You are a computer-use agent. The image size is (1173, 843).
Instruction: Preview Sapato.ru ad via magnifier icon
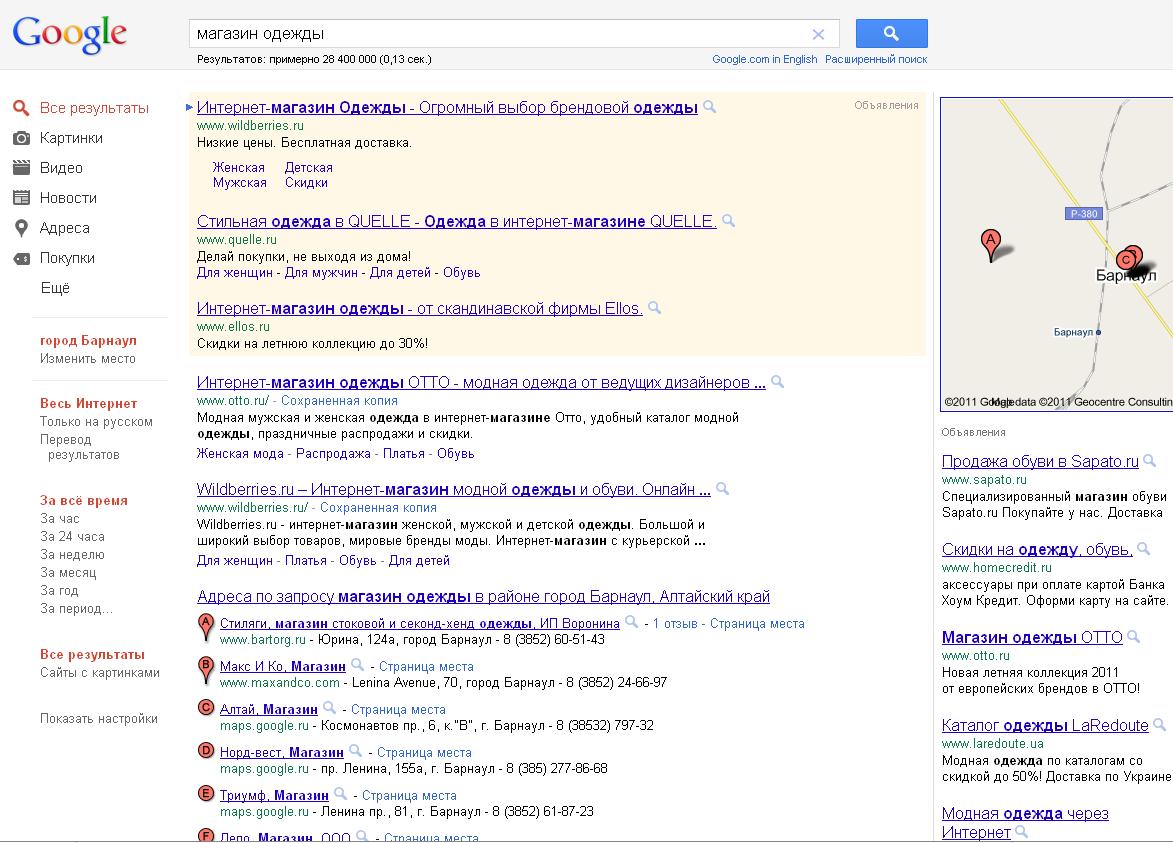(x=1149, y=461)
